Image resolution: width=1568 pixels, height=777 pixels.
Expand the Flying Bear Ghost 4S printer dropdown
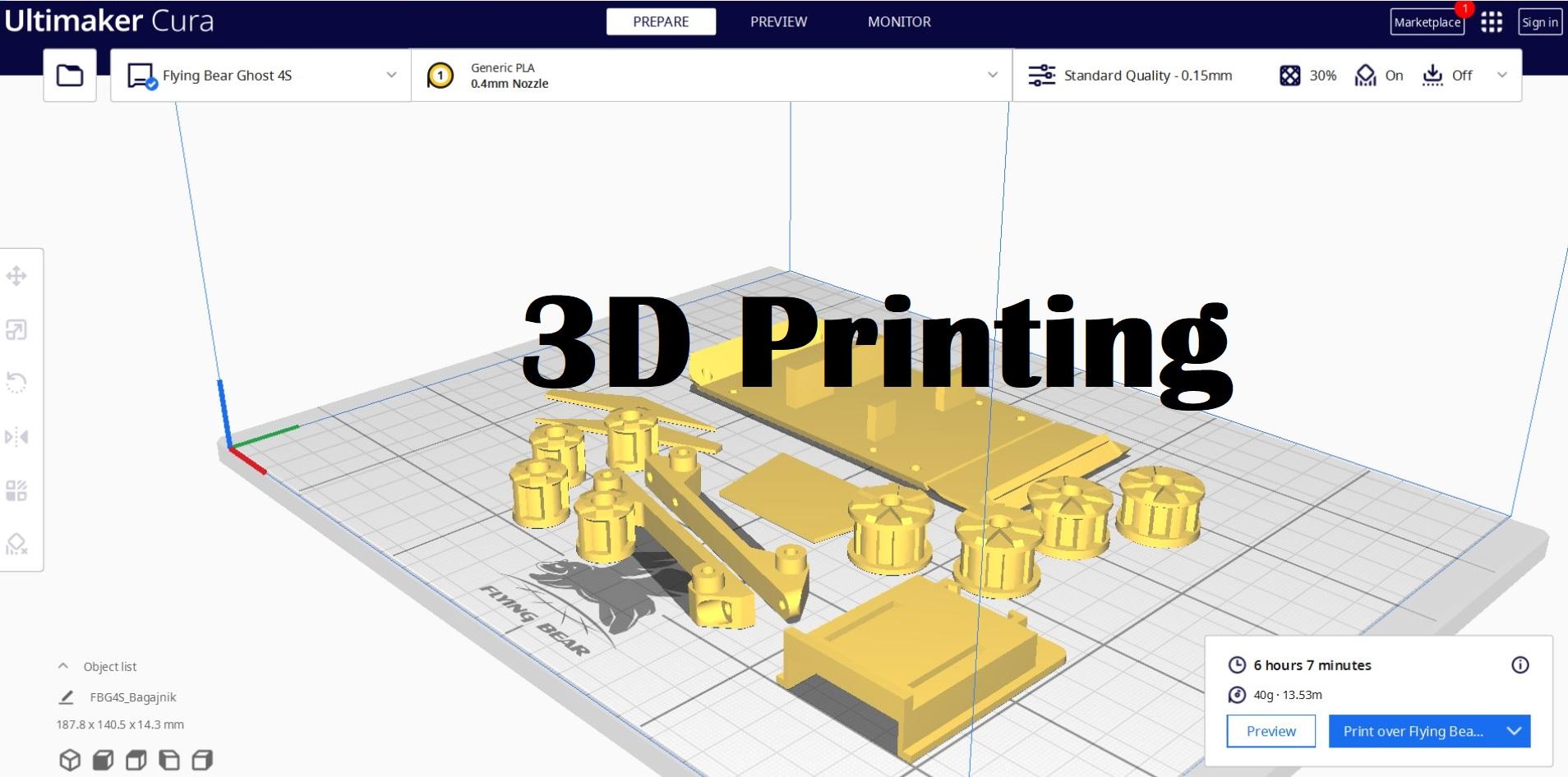click(x=391, y=75)
